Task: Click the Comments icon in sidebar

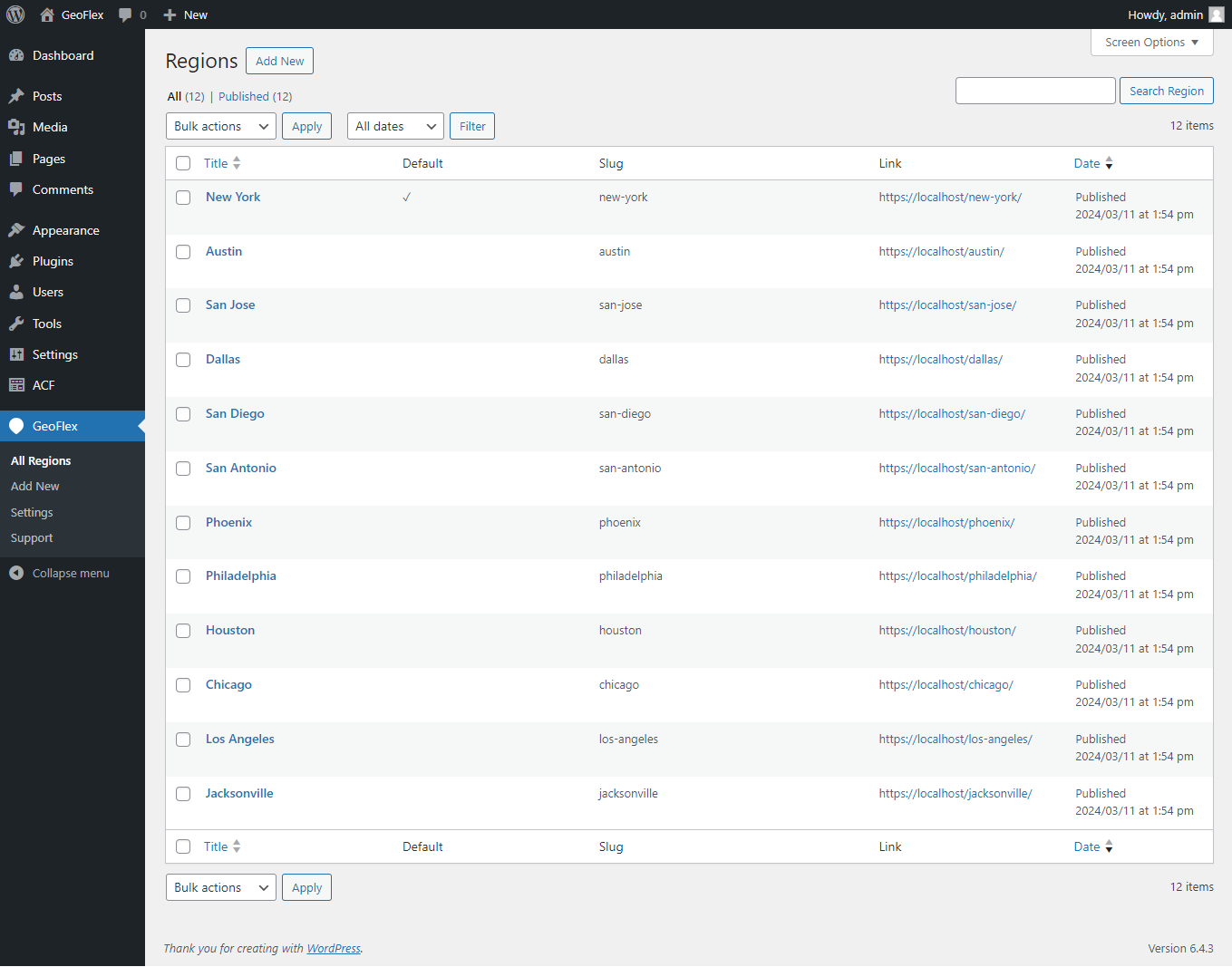Action: [16, 189]
